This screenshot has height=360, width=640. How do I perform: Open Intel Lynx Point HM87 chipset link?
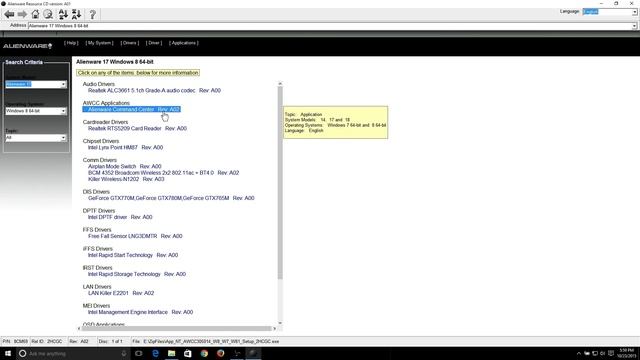(125, 147)
